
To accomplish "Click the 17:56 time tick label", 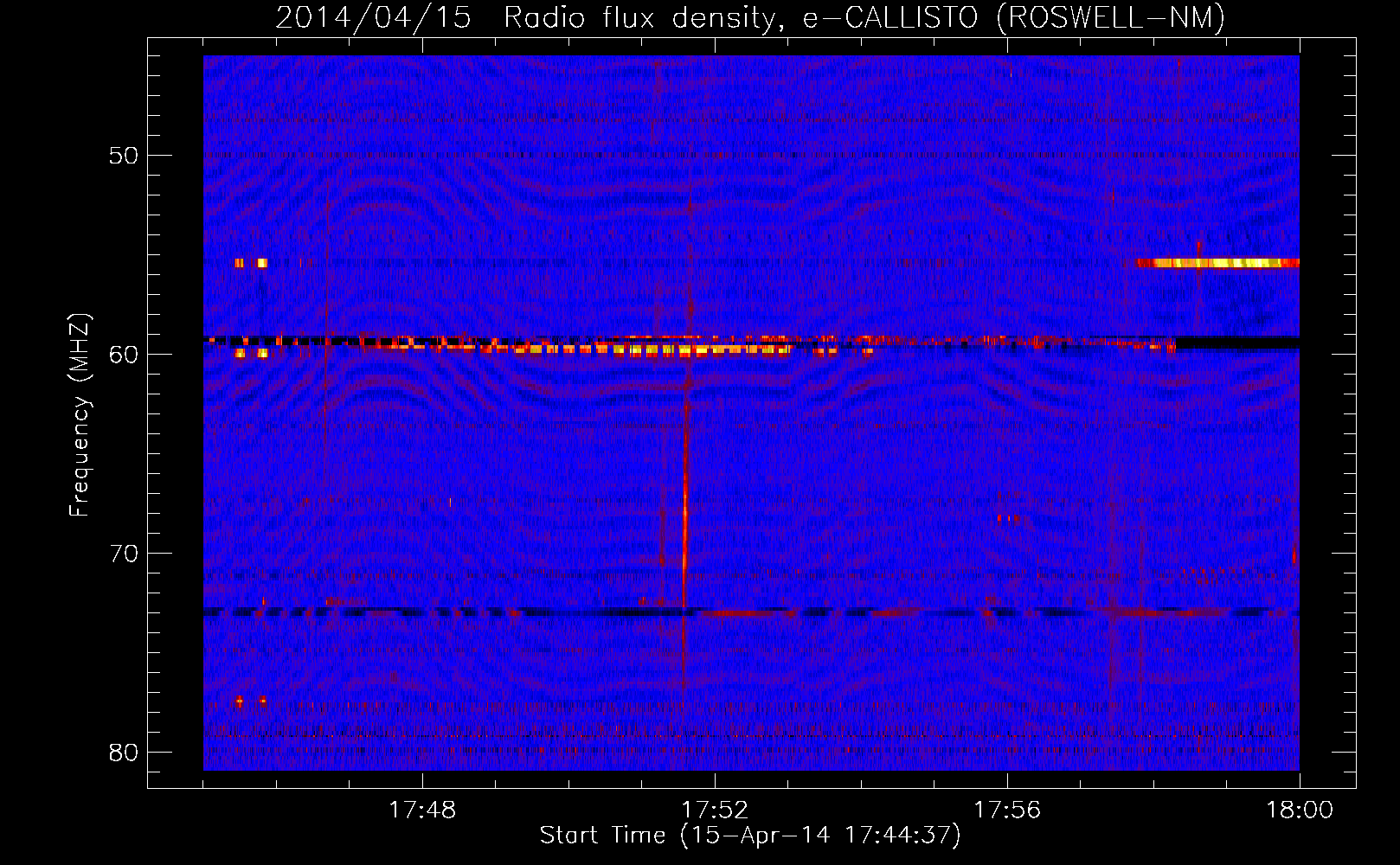I will (x=1007, y=811).
